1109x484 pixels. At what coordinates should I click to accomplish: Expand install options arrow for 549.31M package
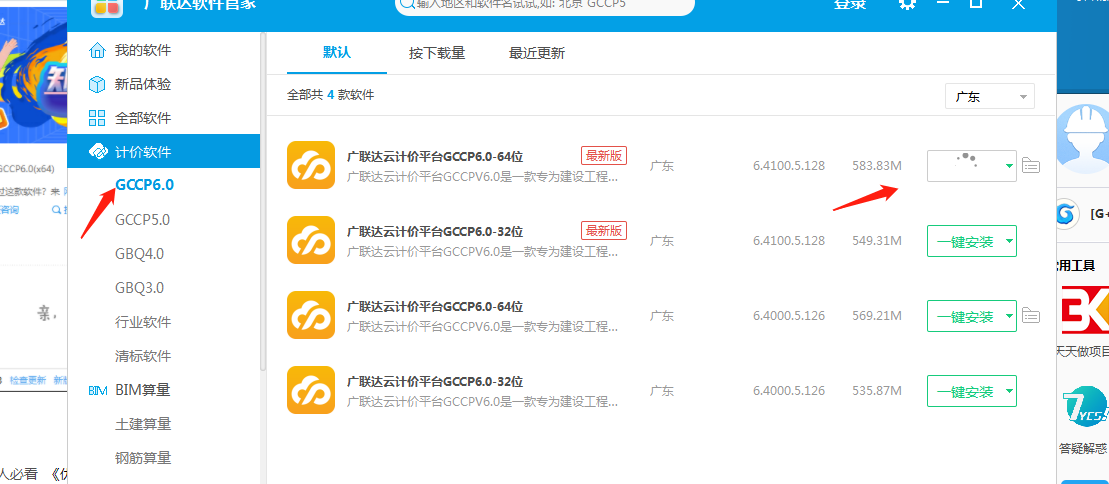pos(1009,241)
